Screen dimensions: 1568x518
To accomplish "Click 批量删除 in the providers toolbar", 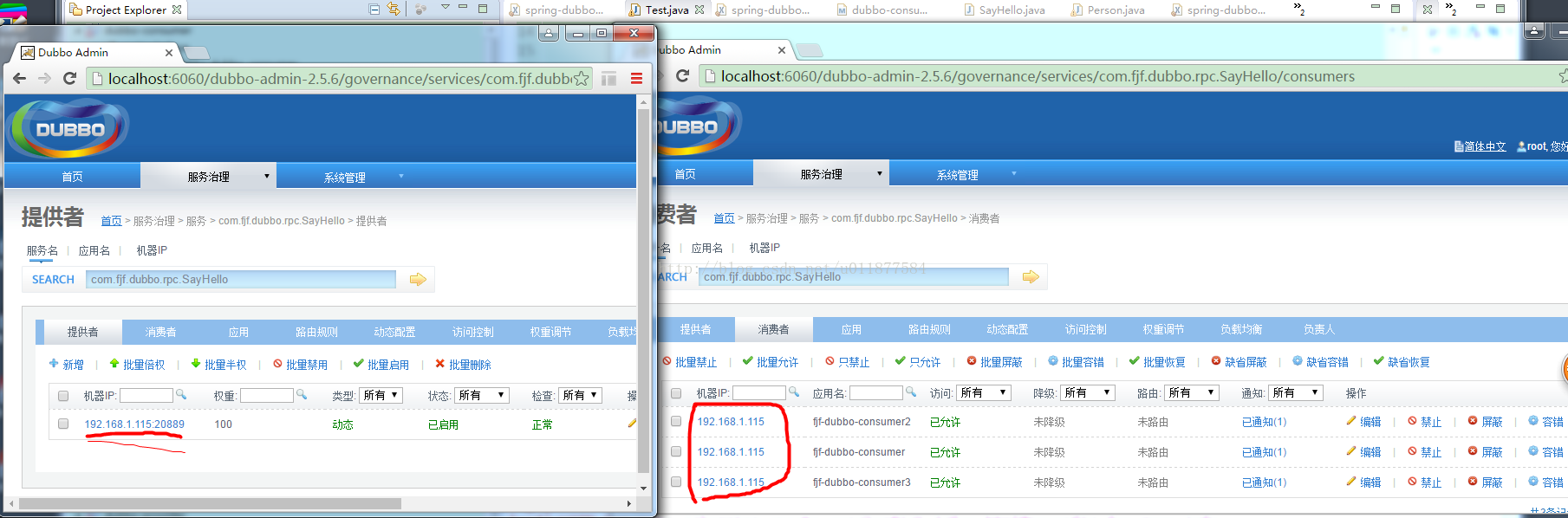I will point(464,365).
